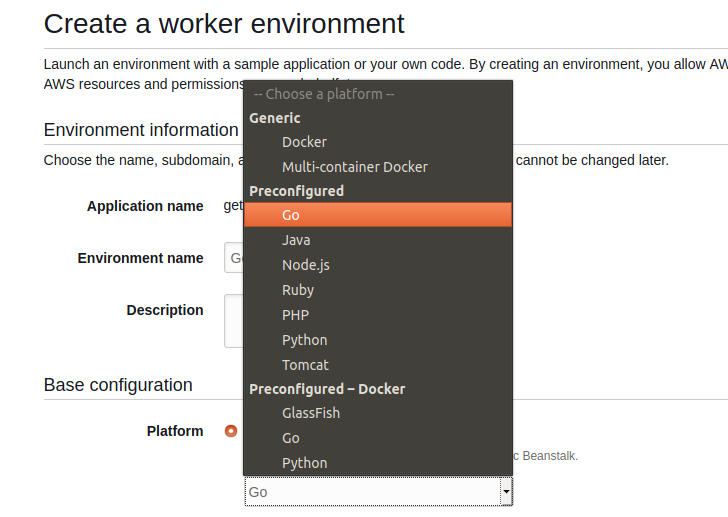The width and height of the screenshot is (728, 517).
Task: Choose the Multi-container Docker platform
Action: [354, 167]
